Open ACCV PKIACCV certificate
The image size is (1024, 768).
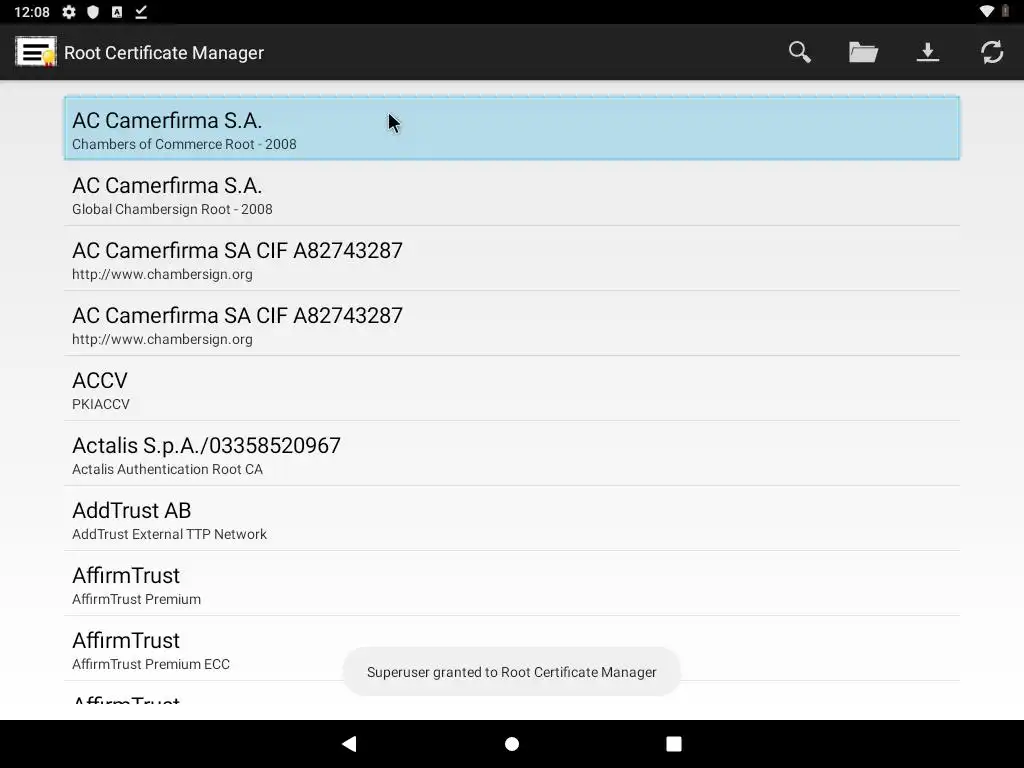(x=512, y=389)
